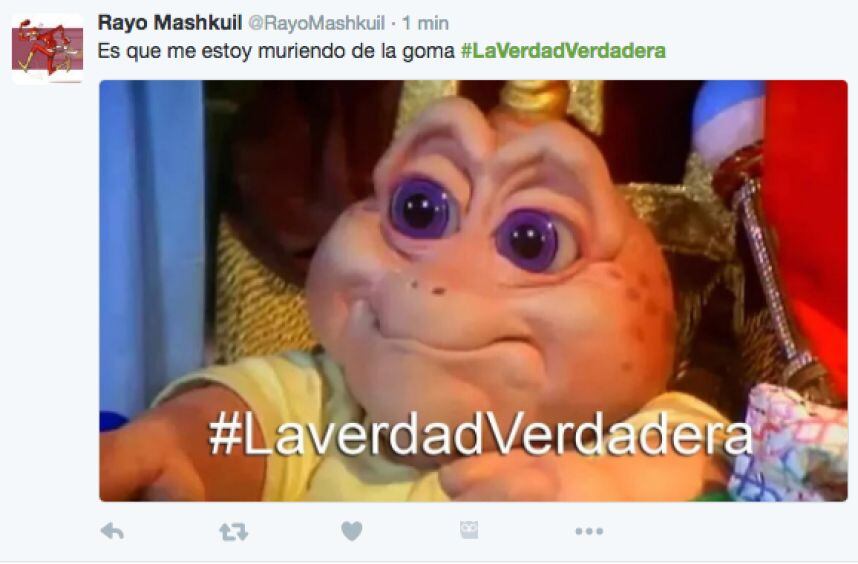The image size is (858, 564).
Task: Share tweet using the owl icon
Action: [469, 530]
